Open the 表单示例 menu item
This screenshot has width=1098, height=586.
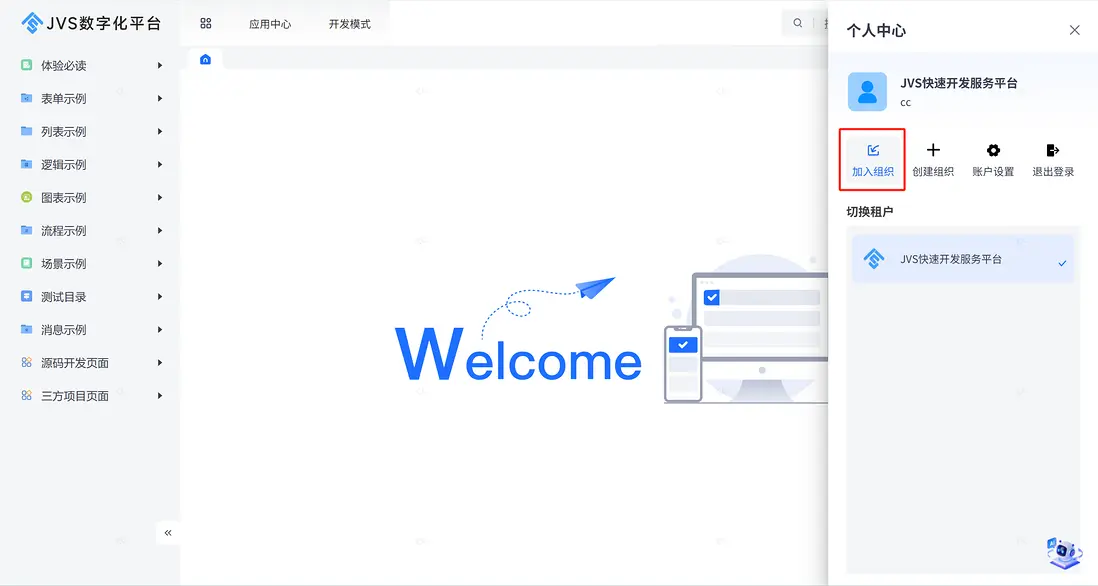(92, 98)
